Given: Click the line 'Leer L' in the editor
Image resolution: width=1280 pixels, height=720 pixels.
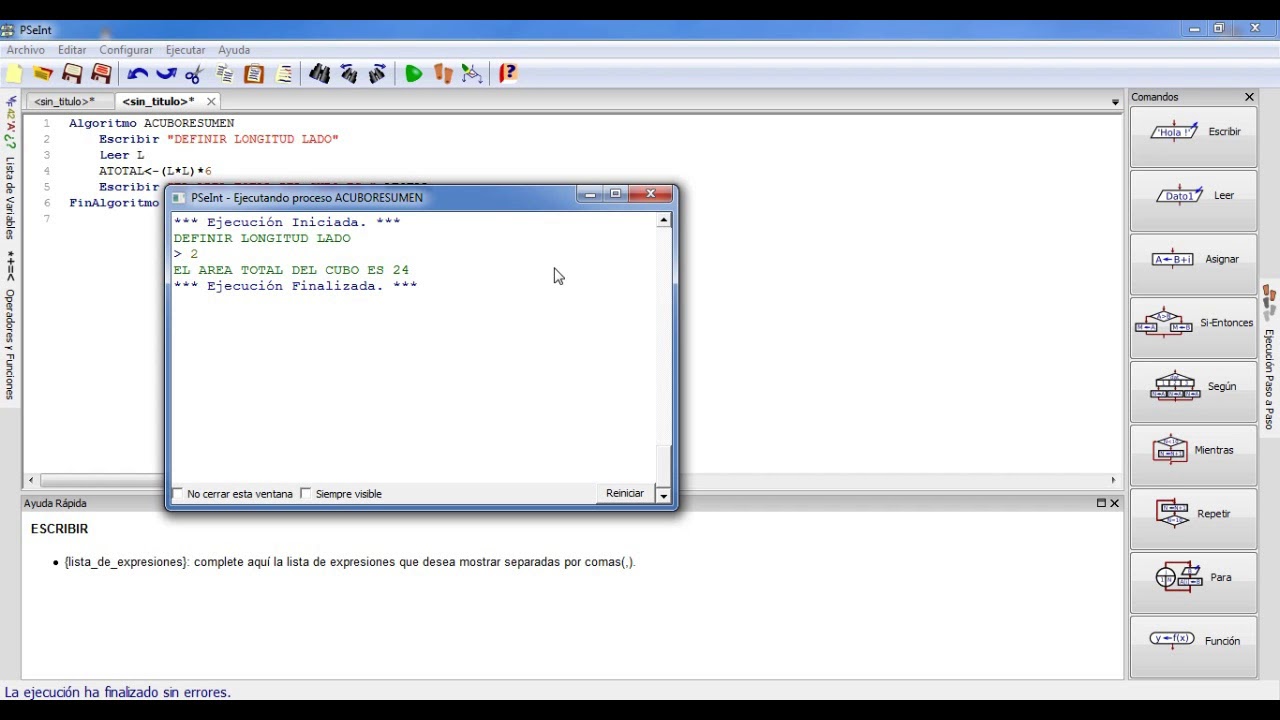Looking at the screenshot, I should tap(121, 155).
